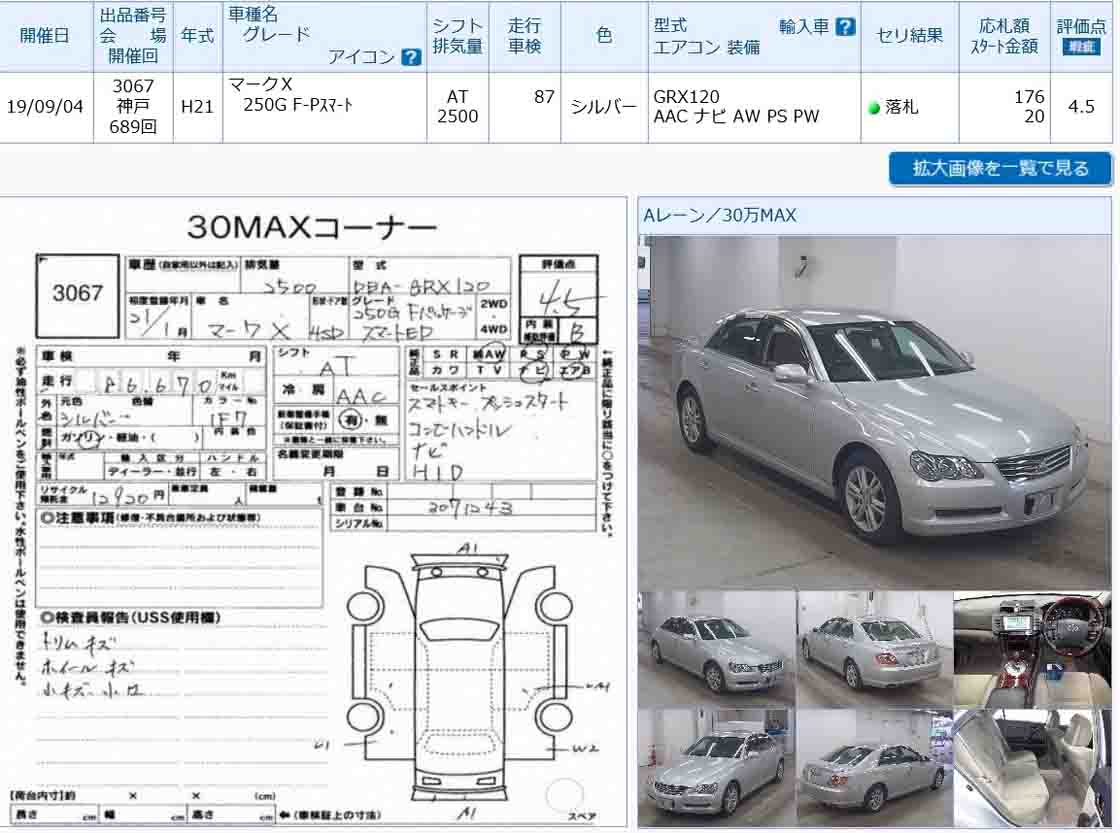Click the venue name 神戸
Screen dimensions: 1120x833
[x=133, y=106]
